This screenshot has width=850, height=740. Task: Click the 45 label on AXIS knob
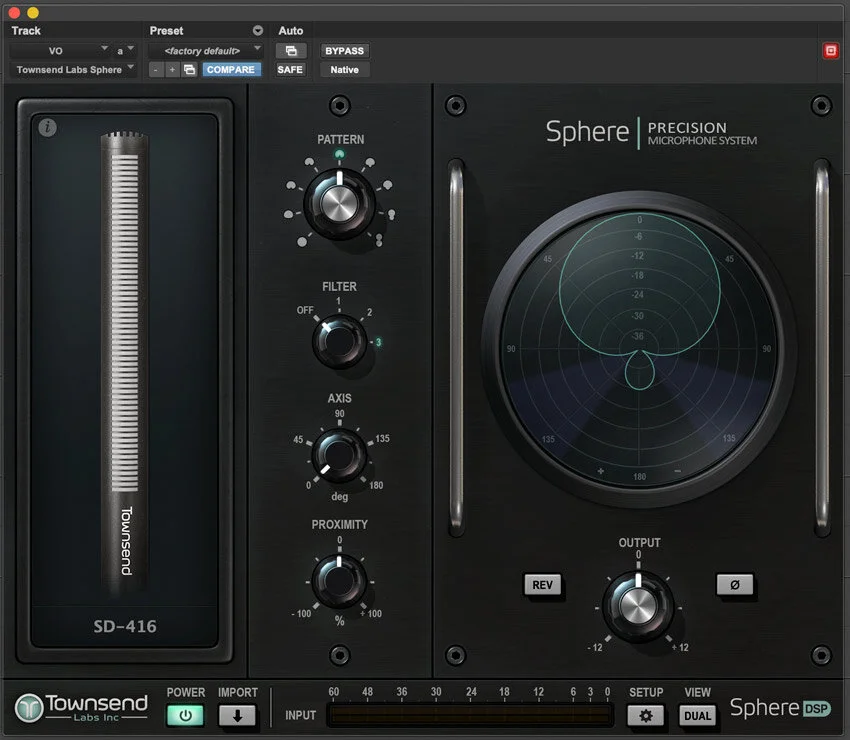[298, 439]
